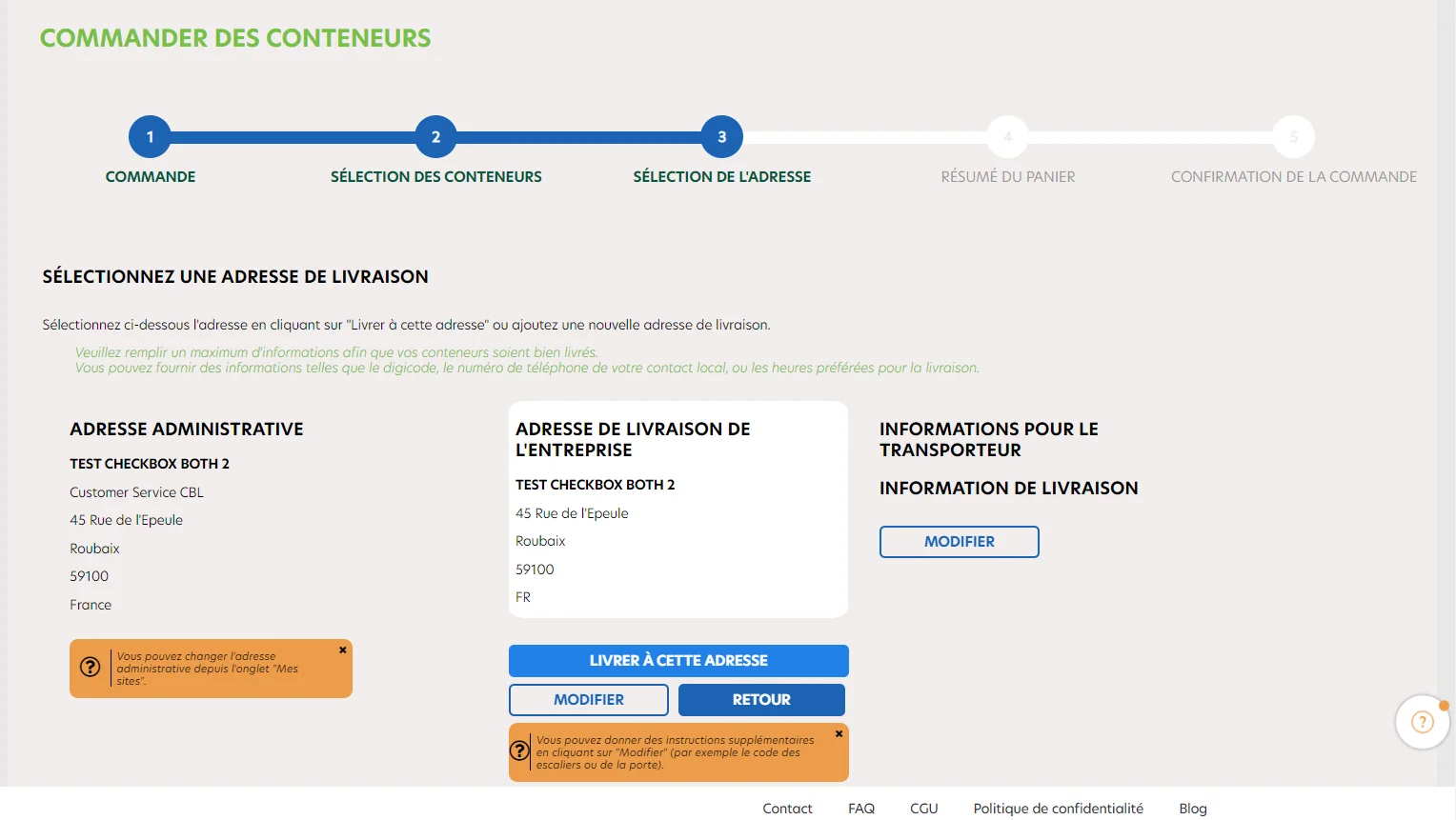The image size is (1456, 820).
Task: Open the Contact footer link
Action: click(x=787, y=809)
